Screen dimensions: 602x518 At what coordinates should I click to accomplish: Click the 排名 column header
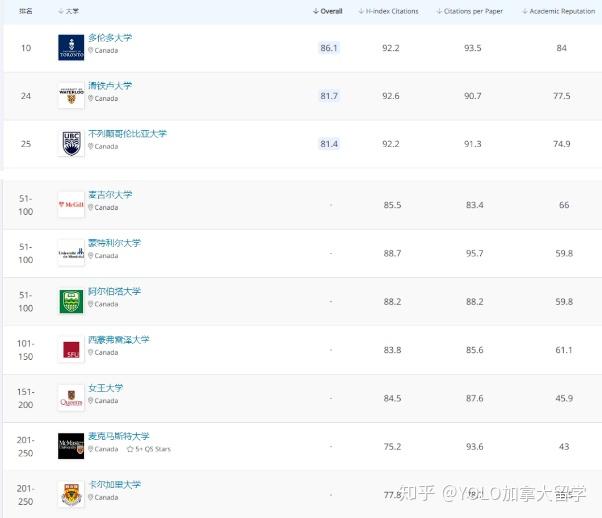tap(26, 11)
